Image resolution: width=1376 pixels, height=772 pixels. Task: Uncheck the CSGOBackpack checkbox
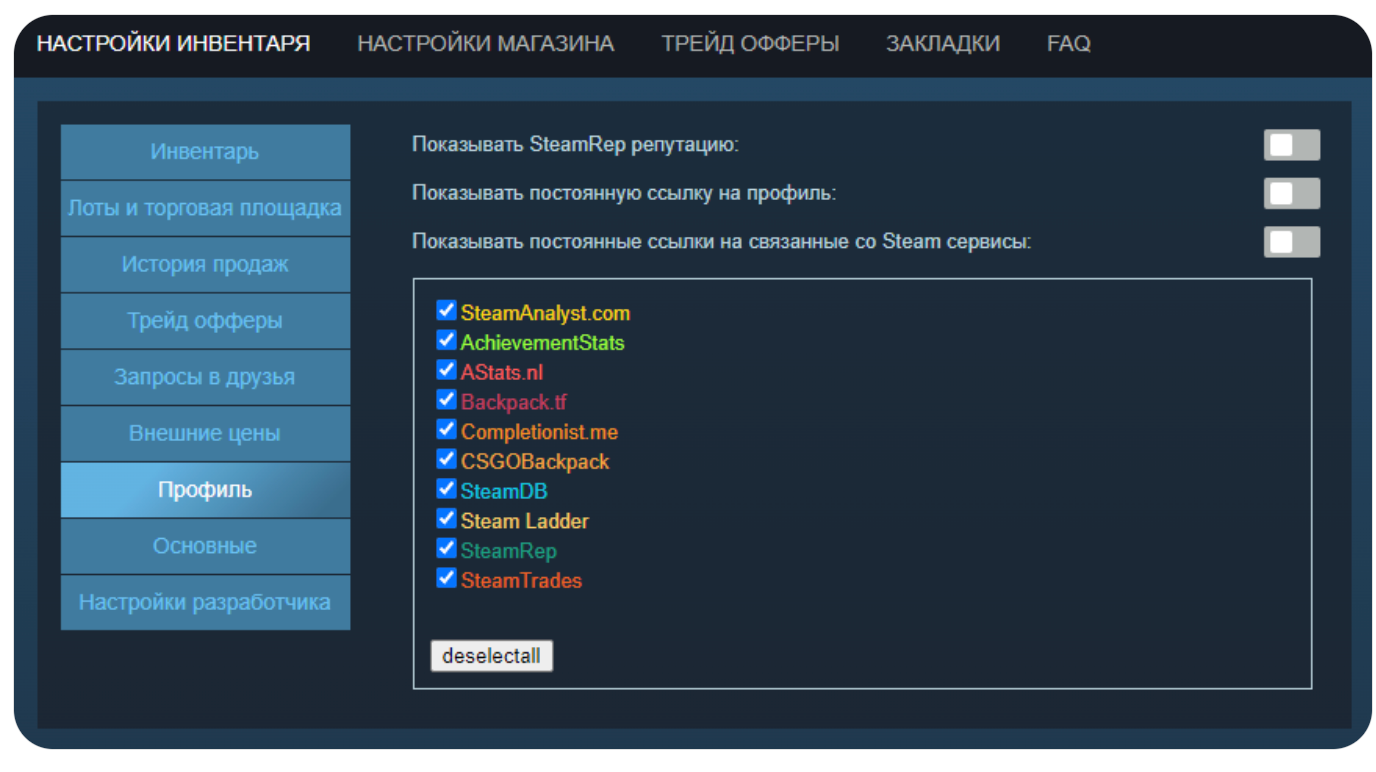click(446, 460)
